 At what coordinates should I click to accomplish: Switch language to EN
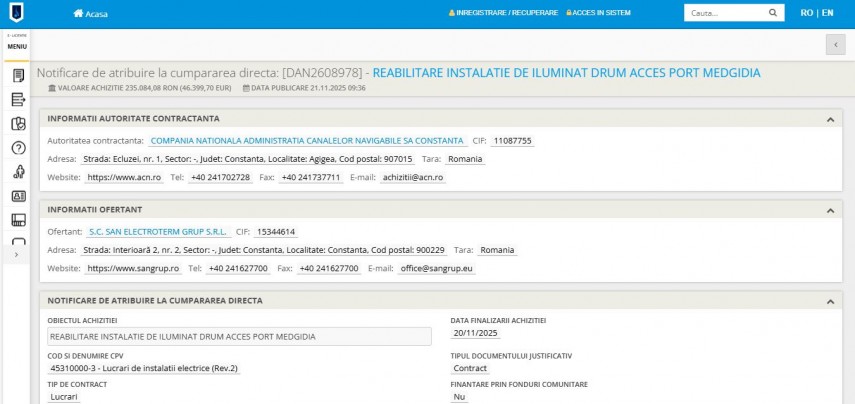827,13
